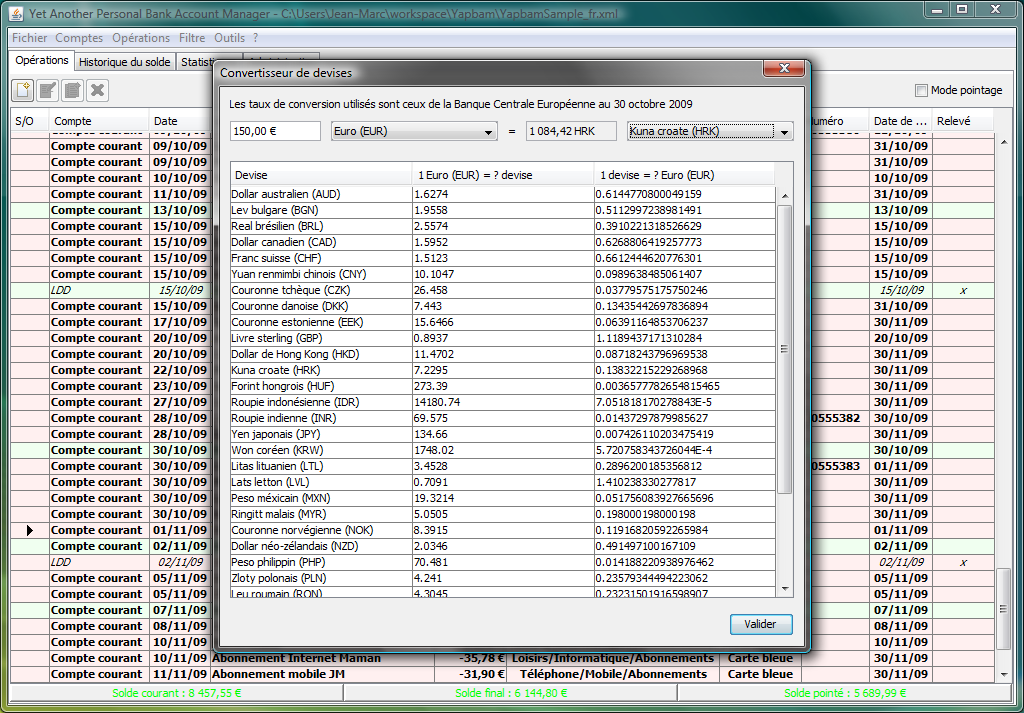Click the new transaction toolbar icon

(x=23, y=90)
